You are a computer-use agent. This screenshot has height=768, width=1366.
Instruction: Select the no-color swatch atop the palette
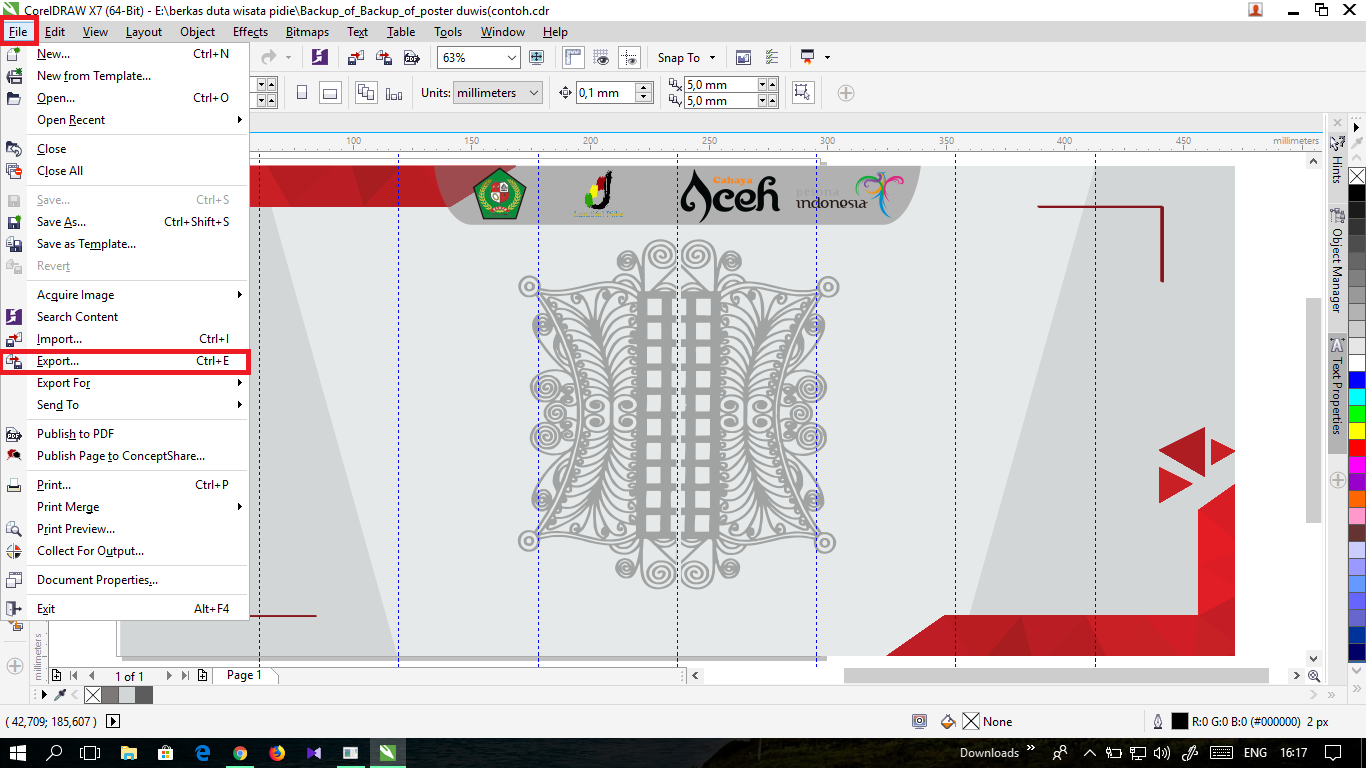1357,176
